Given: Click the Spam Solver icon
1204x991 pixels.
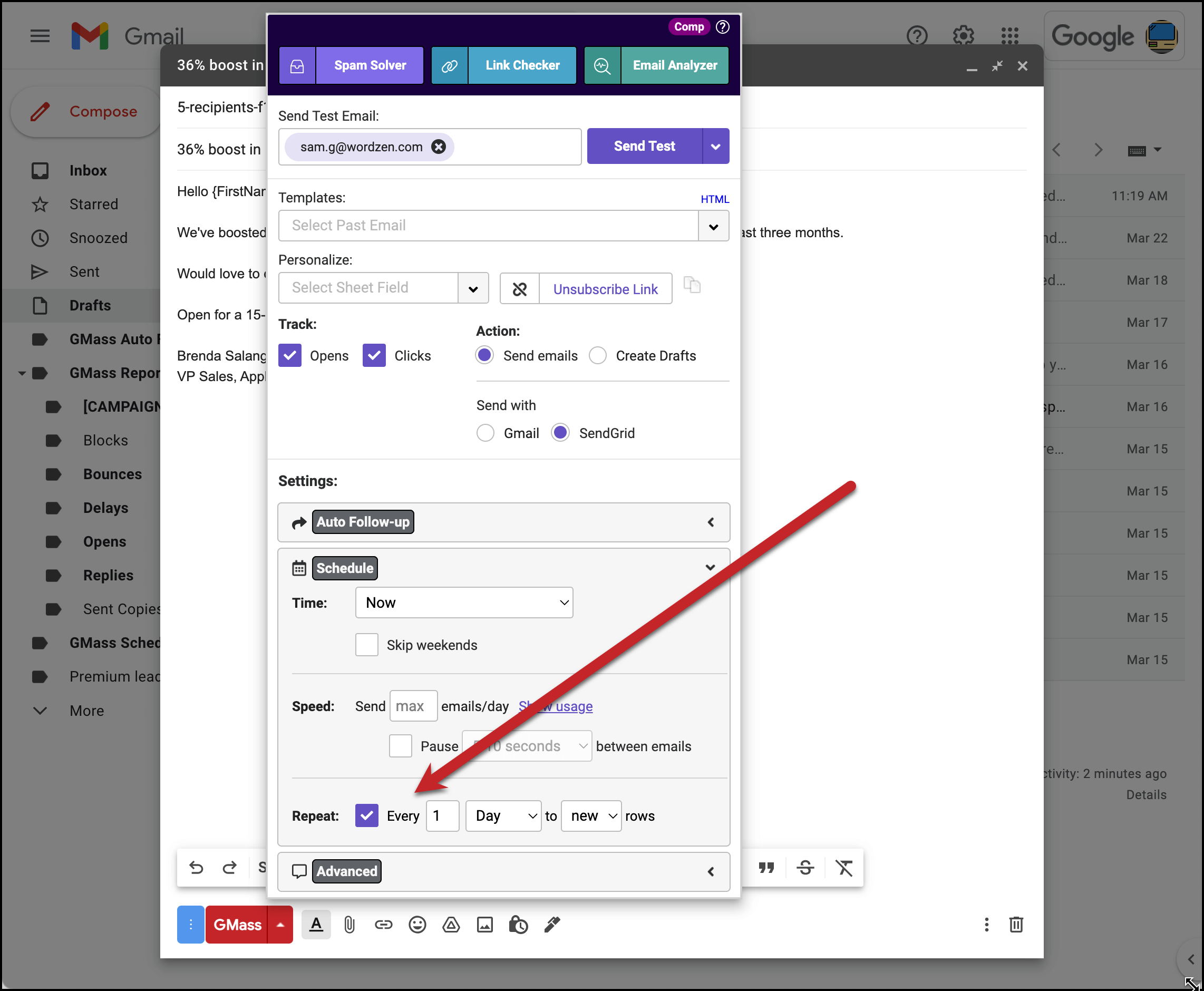Looking at the screenshot, I should 296,65.
